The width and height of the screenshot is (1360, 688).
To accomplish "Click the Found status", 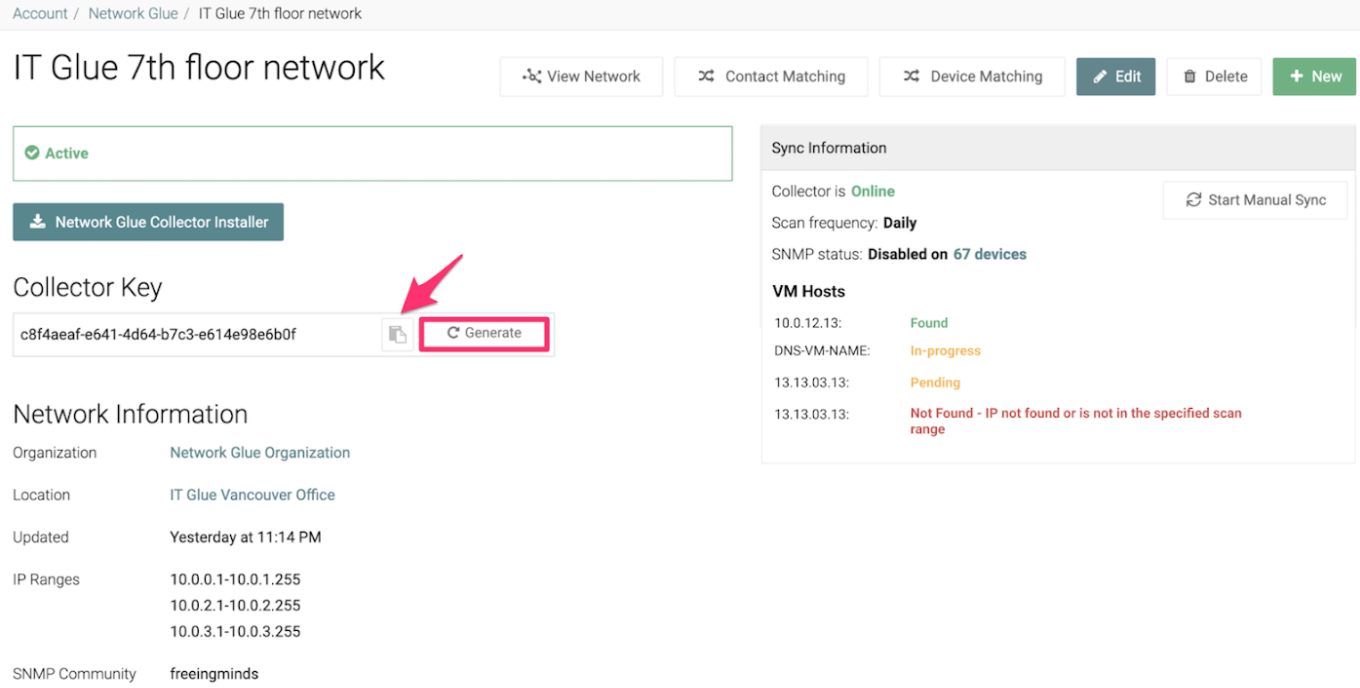I will [x=929, y=323].
